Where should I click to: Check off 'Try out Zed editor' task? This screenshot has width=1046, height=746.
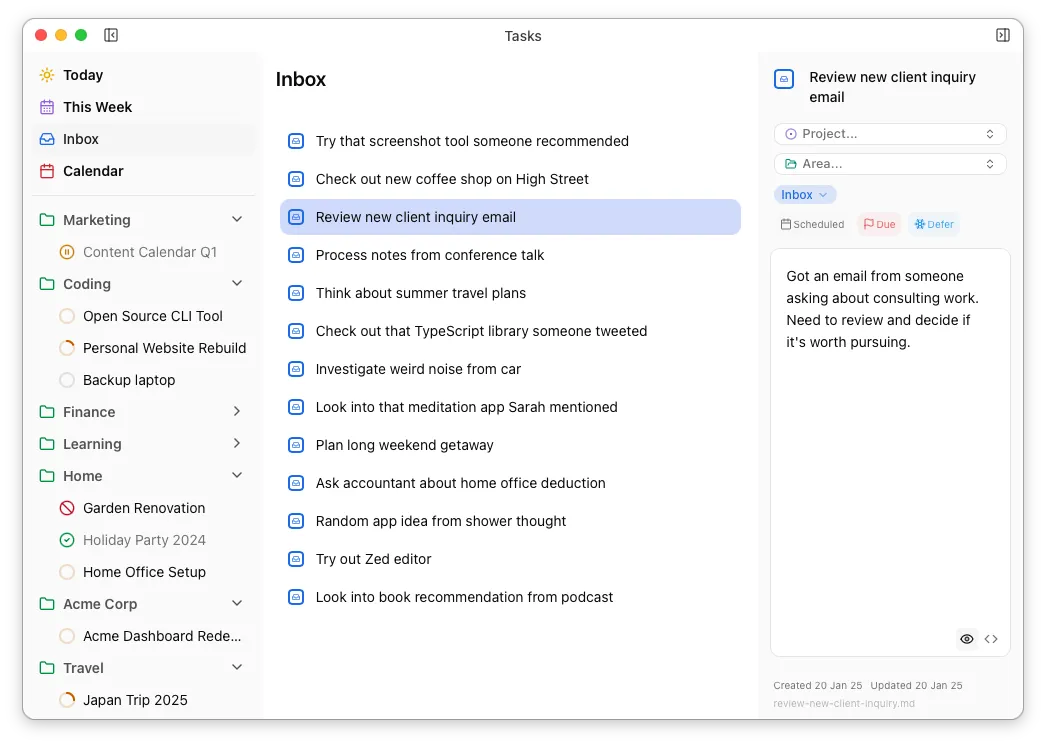296,559
